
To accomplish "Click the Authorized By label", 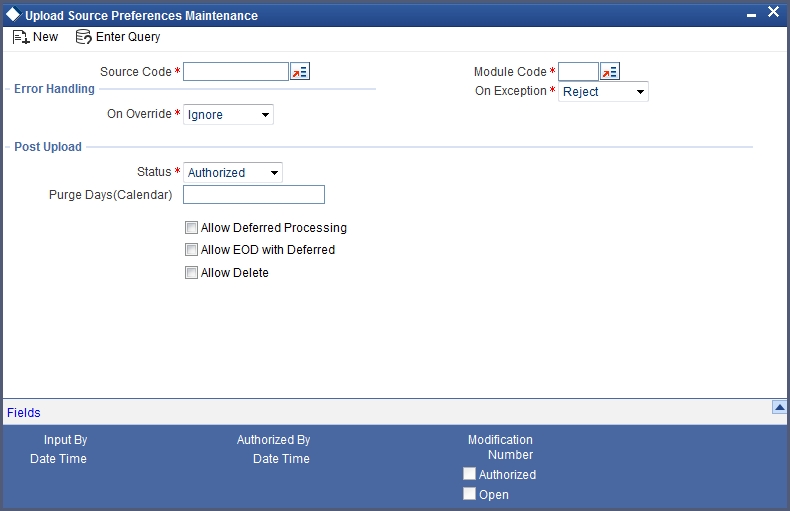I will 274,440.
